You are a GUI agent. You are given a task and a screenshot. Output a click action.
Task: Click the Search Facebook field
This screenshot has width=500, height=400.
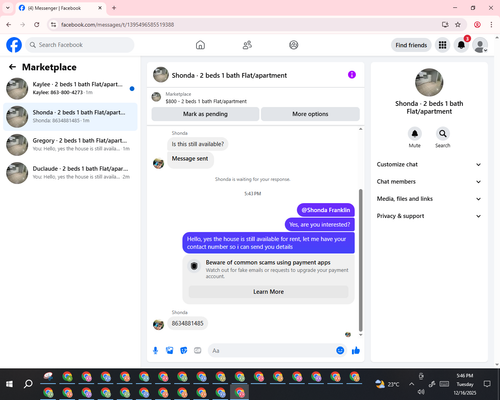(80, 45)
